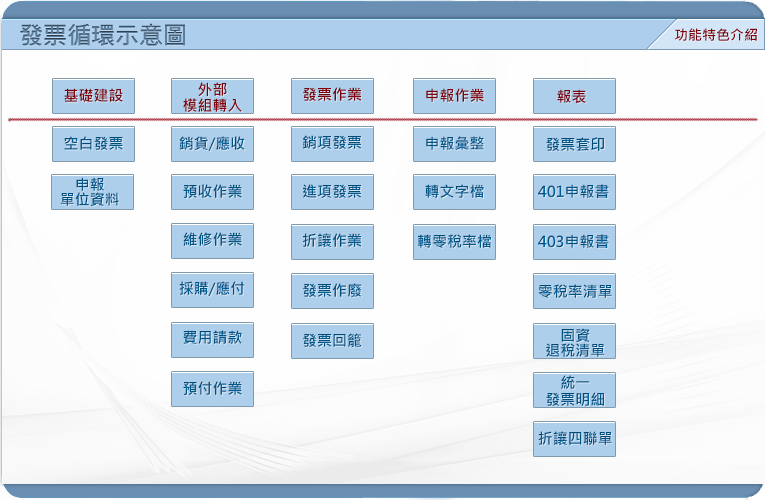Open 預收作業
Screen dimensions: 769x500
212,192
